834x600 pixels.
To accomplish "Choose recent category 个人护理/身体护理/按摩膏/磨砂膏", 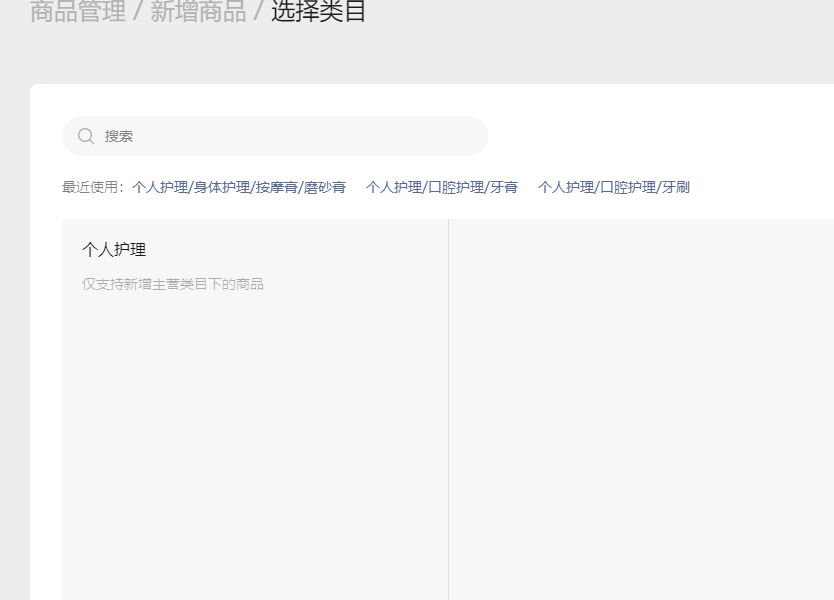I will click(239, 187).
